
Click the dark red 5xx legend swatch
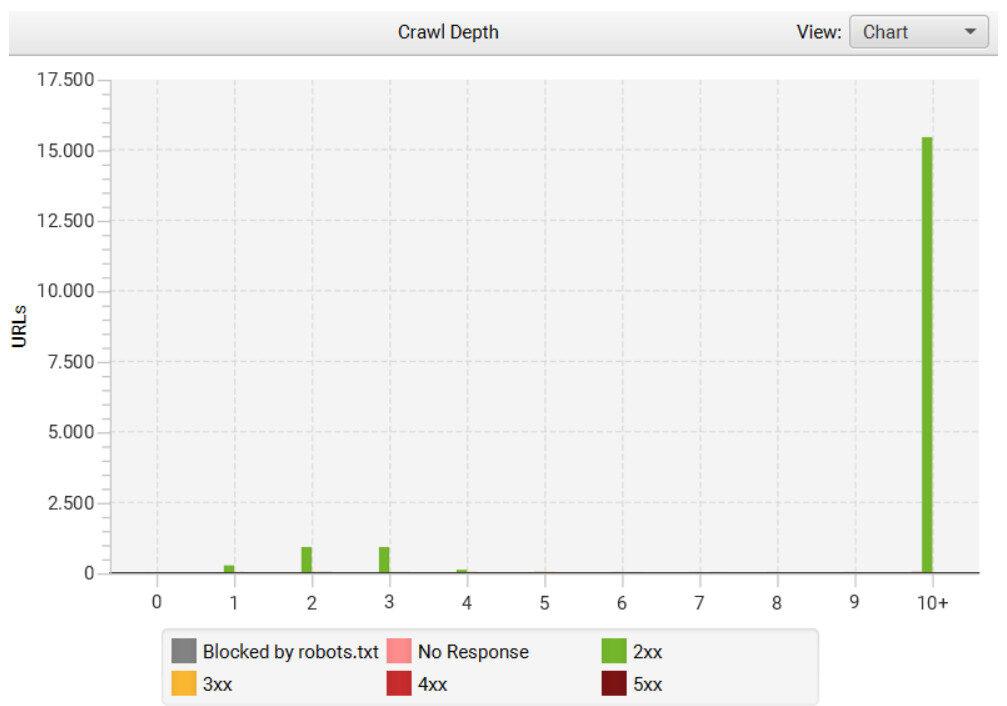[614, 684]
